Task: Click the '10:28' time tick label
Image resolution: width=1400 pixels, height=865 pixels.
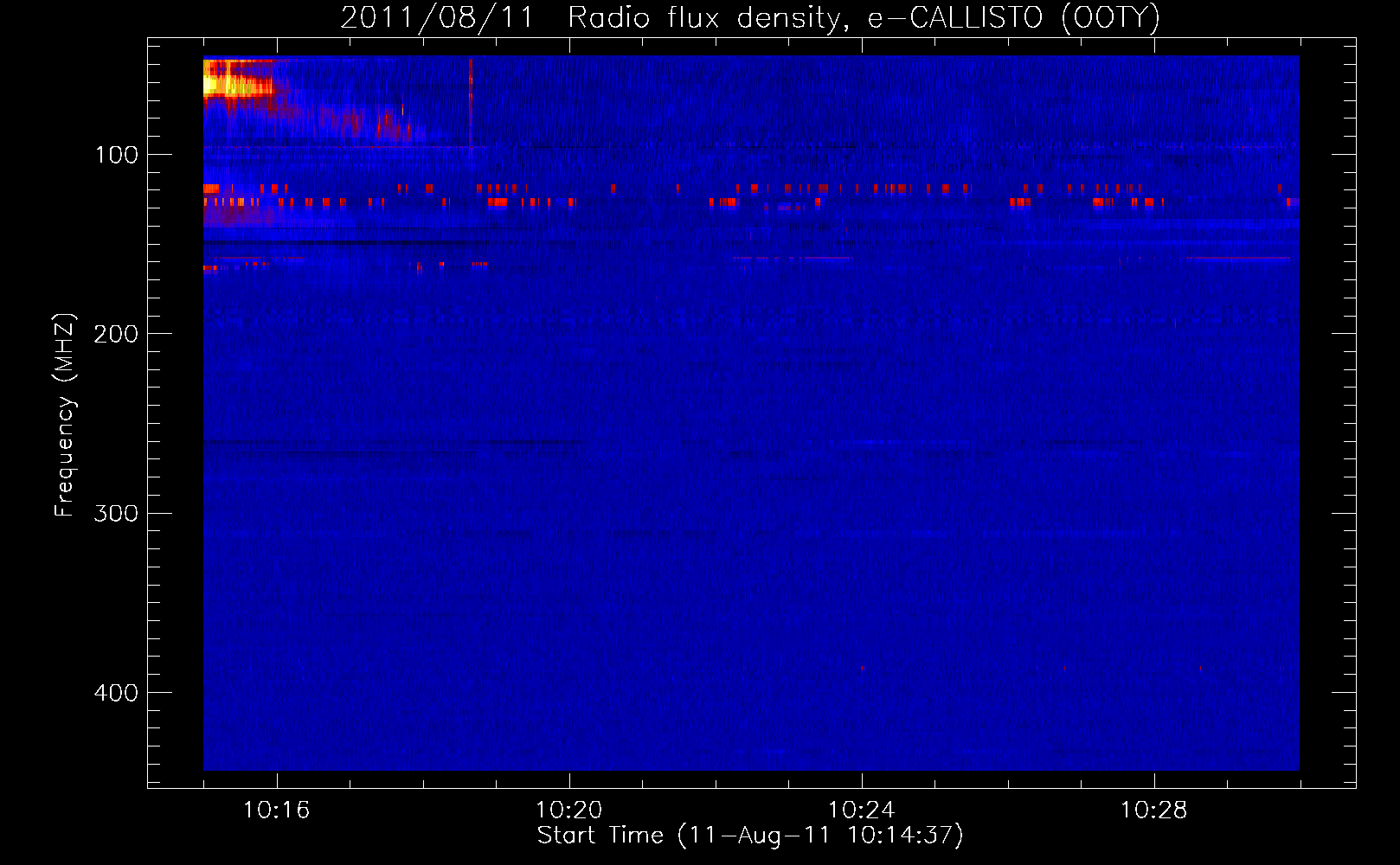Action: [x=1153, y=811]
